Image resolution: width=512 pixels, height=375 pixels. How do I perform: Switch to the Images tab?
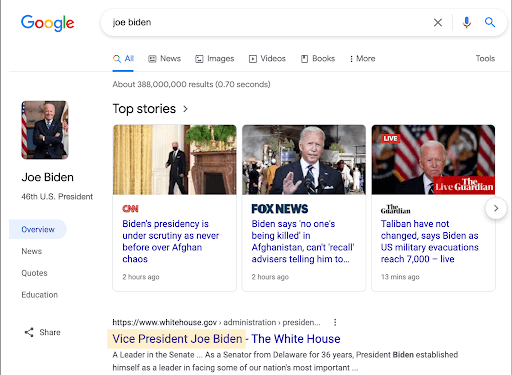coord(215,59)
